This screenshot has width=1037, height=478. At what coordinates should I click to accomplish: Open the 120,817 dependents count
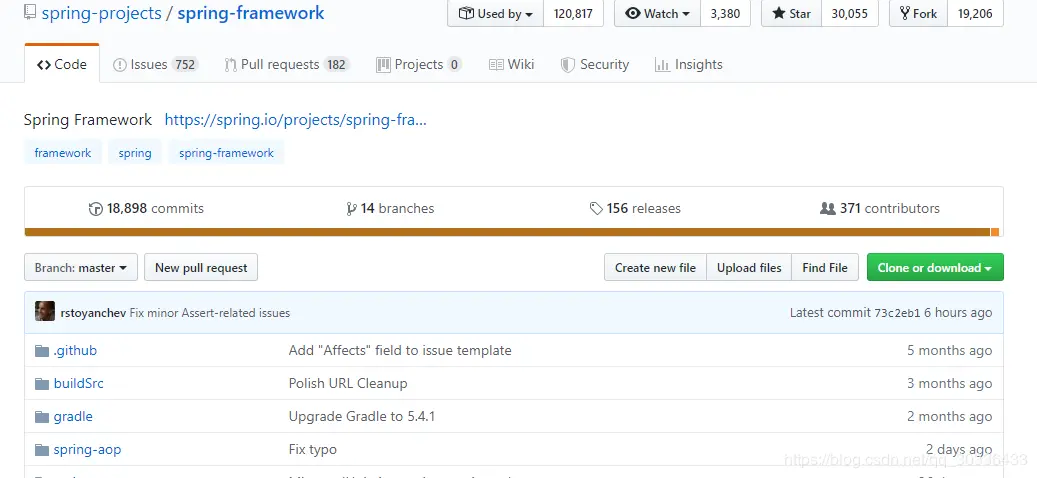pyautogui.click(x=573, y=13)
